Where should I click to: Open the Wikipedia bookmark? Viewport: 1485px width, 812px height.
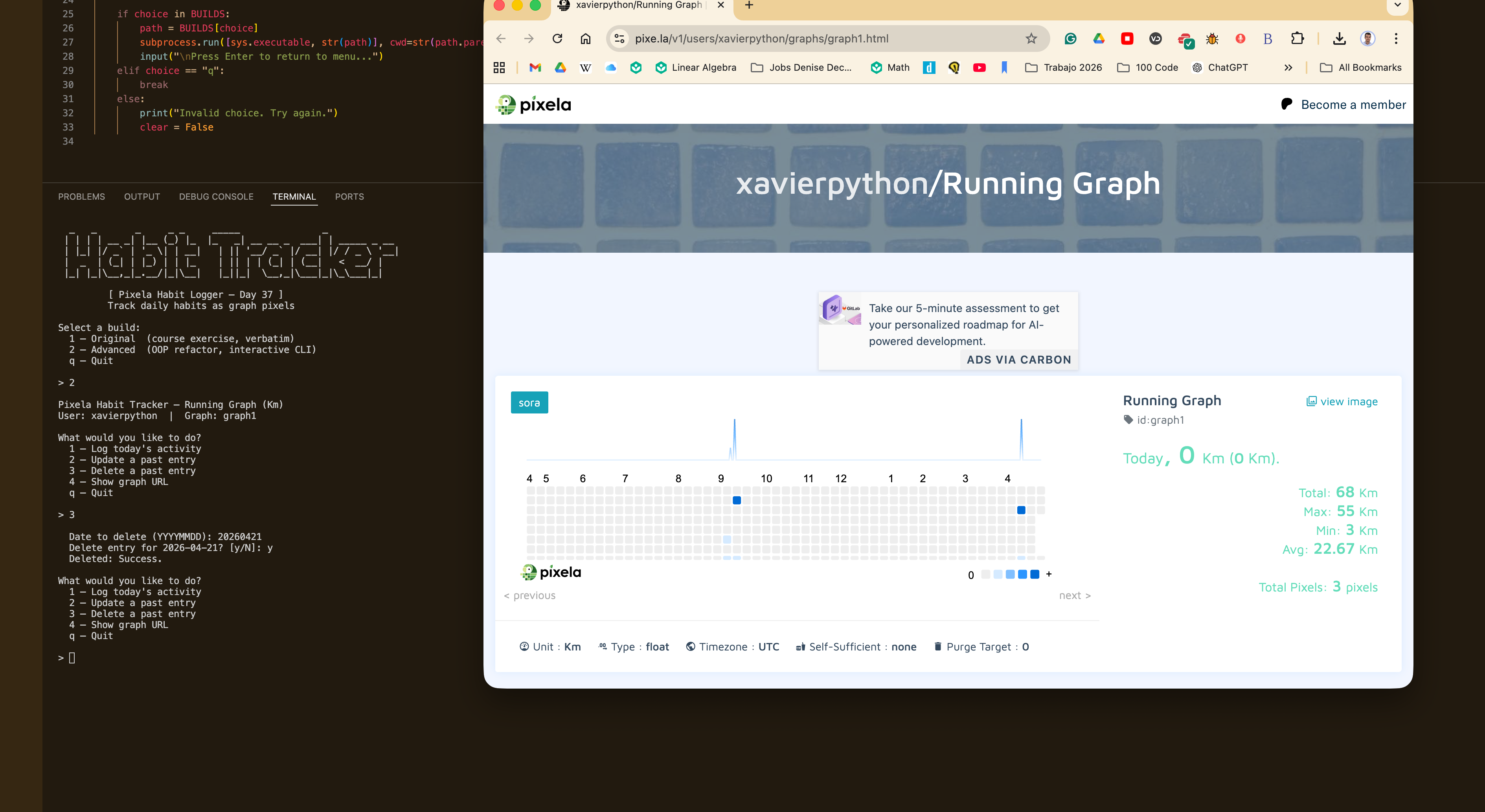(x=585, y=68)
